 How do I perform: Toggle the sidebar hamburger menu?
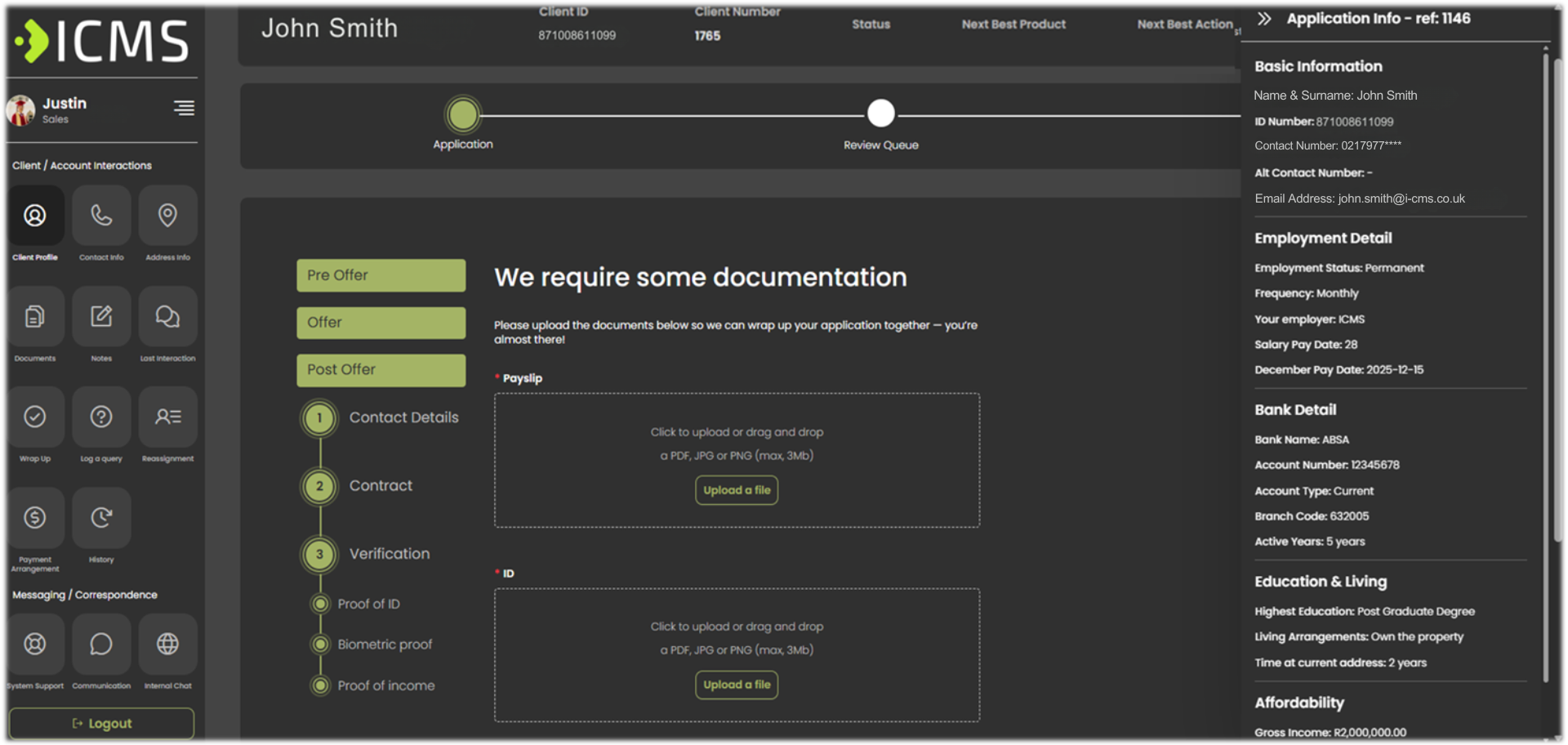point(184,108)
